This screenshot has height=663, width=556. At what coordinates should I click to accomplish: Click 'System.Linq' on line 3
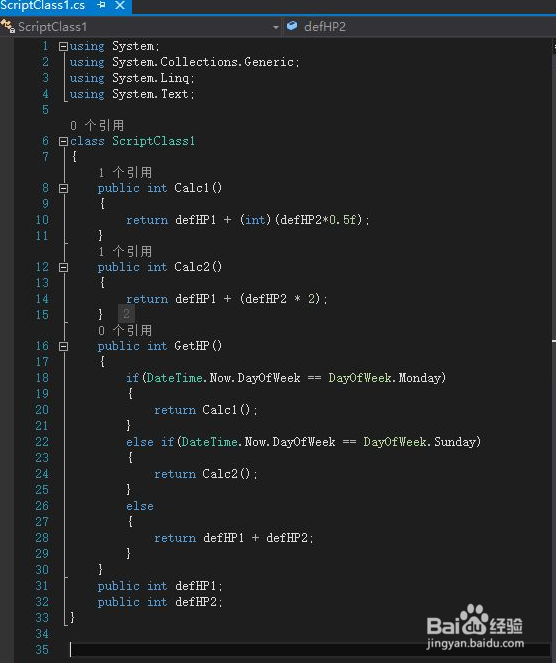(x=151, y=78)
